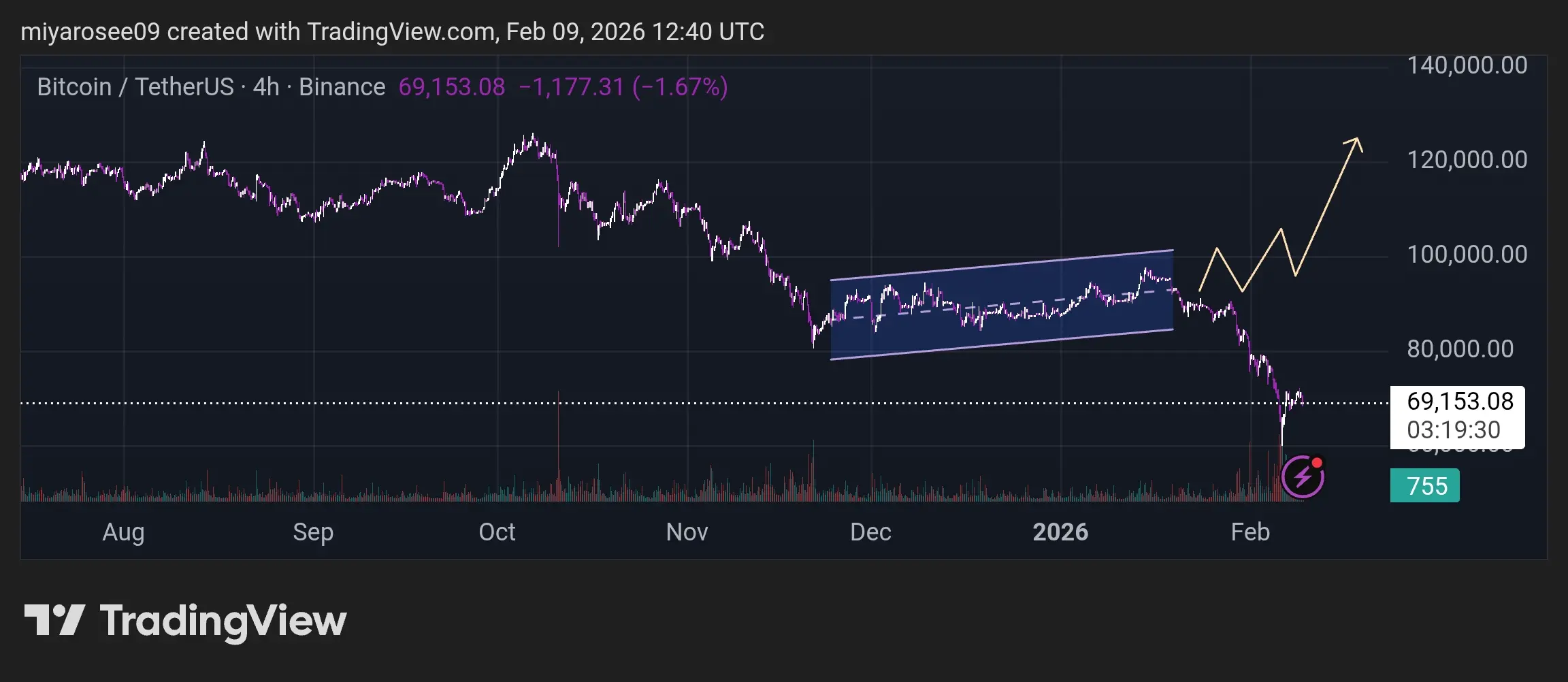The height and width of the screenshot is (682, 1568).
Task: Click the −1,177.31 (−1.67%) change value
Action: pos(623,87)
